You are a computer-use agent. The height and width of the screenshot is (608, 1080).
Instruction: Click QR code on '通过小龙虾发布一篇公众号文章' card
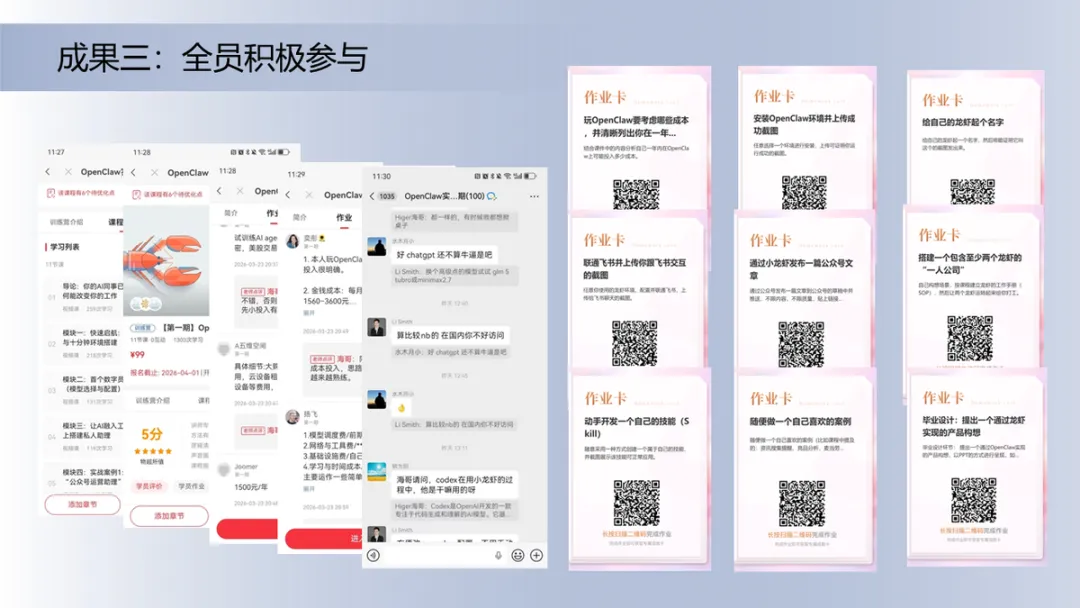point(801,344)
